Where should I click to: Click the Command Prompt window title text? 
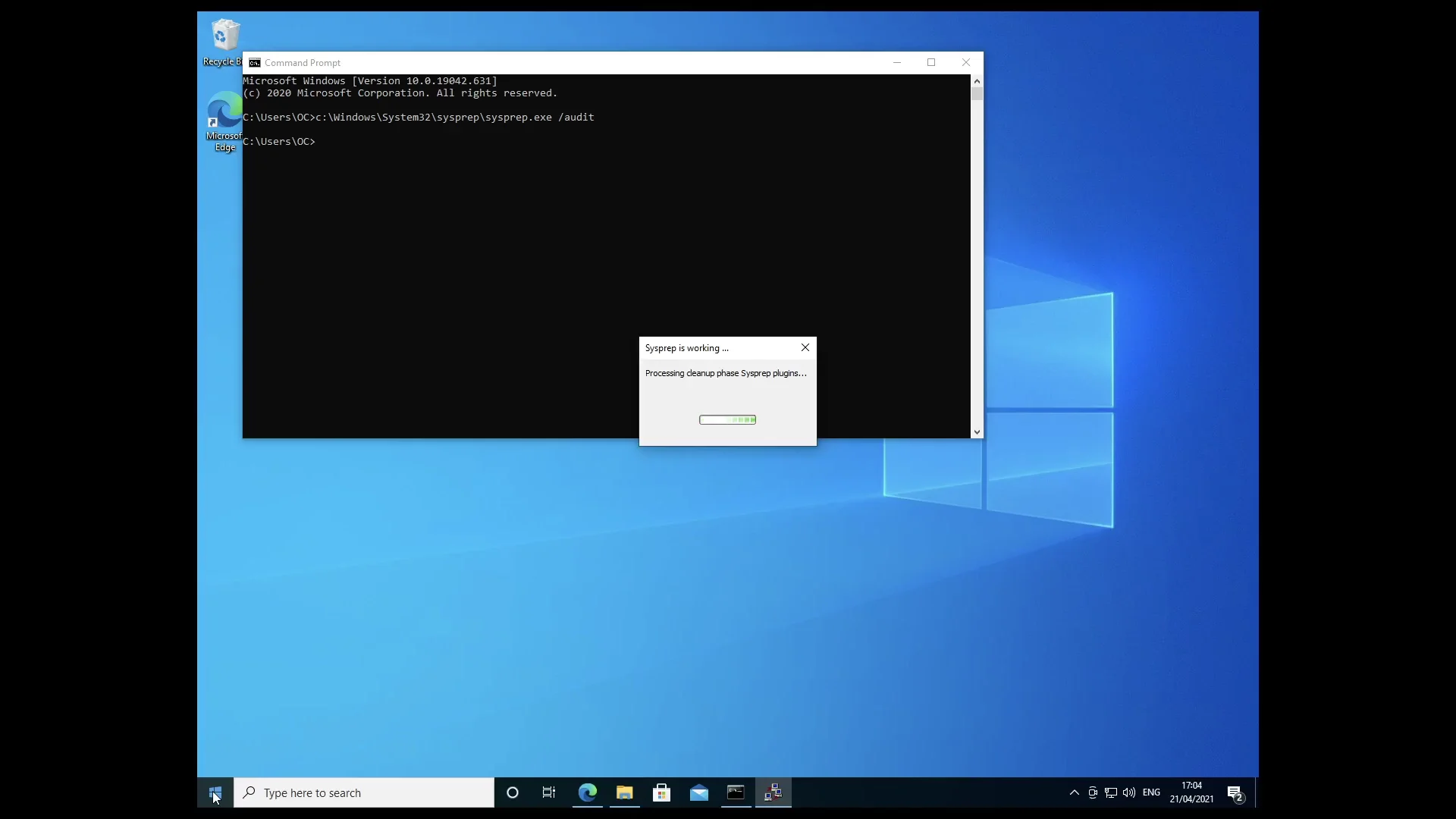(303, 63)
